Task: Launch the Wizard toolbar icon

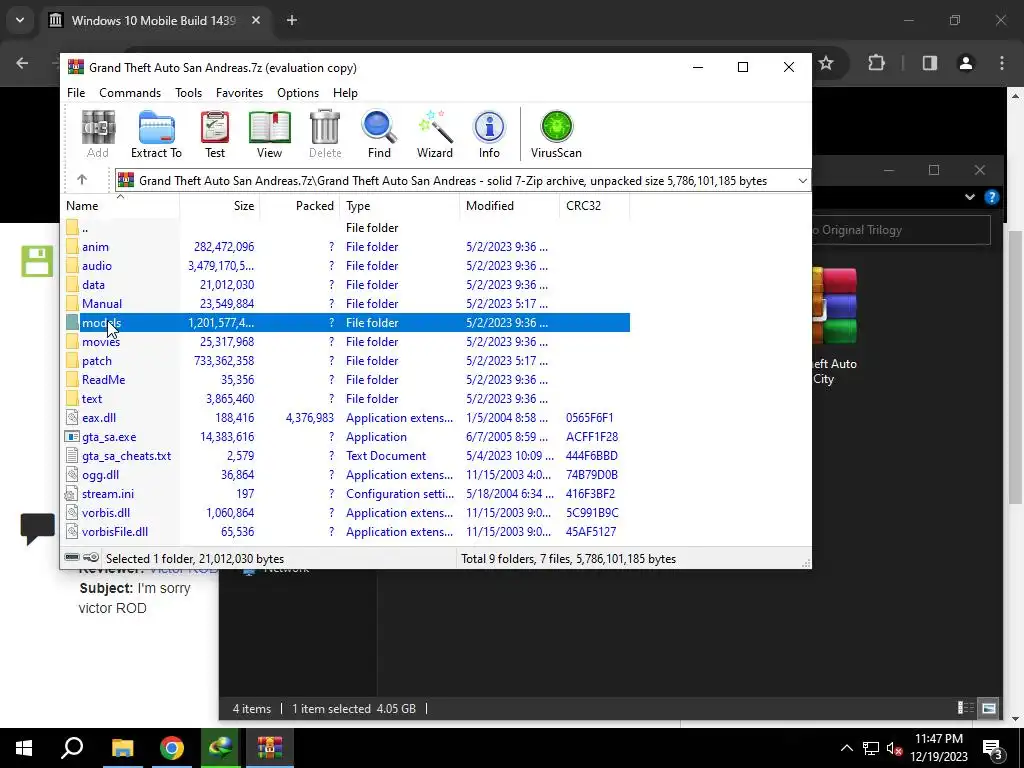Action: pos(434,134)
